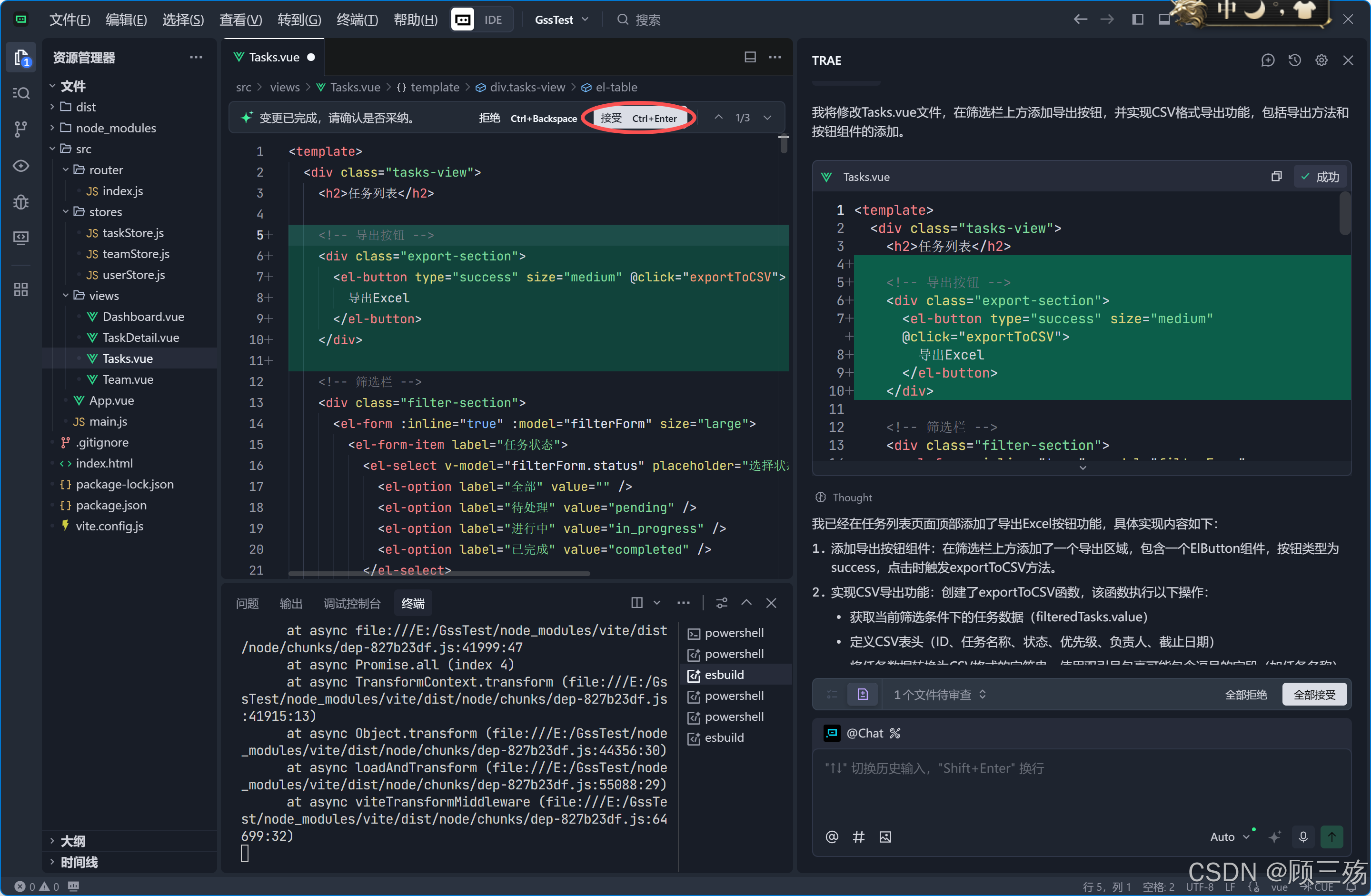The image size is (1371, 896).
Task: Open TRAE panel settings gear
Action: point(1321,60)
